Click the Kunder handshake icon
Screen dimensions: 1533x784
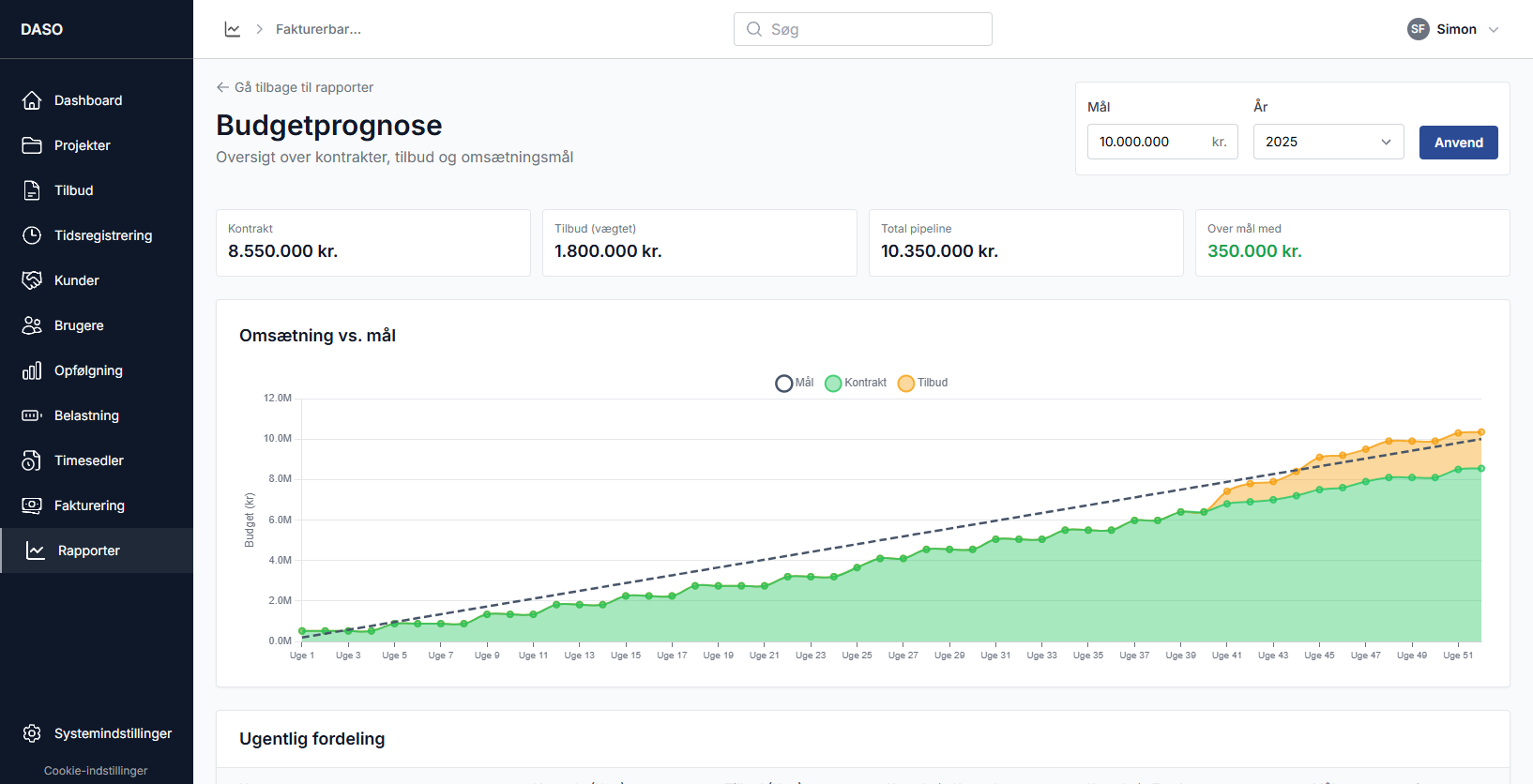32,280
